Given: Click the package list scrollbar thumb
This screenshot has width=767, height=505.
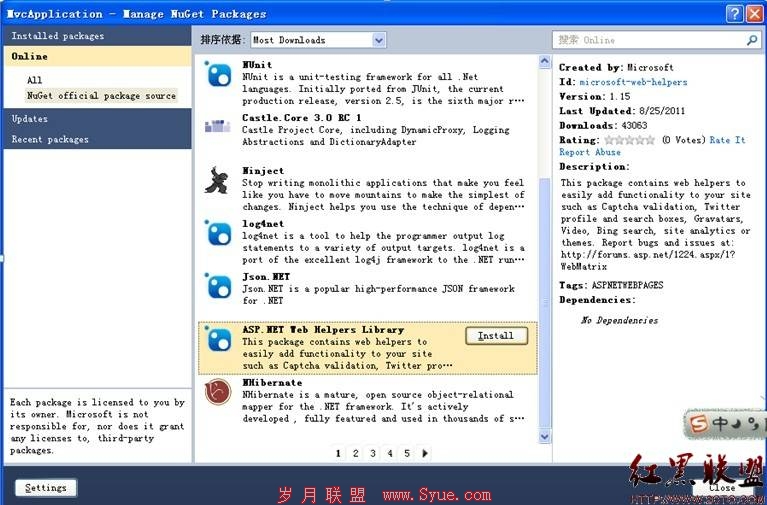Looking at the screenshot, I should pyautogui.click(x=544, y=302).
